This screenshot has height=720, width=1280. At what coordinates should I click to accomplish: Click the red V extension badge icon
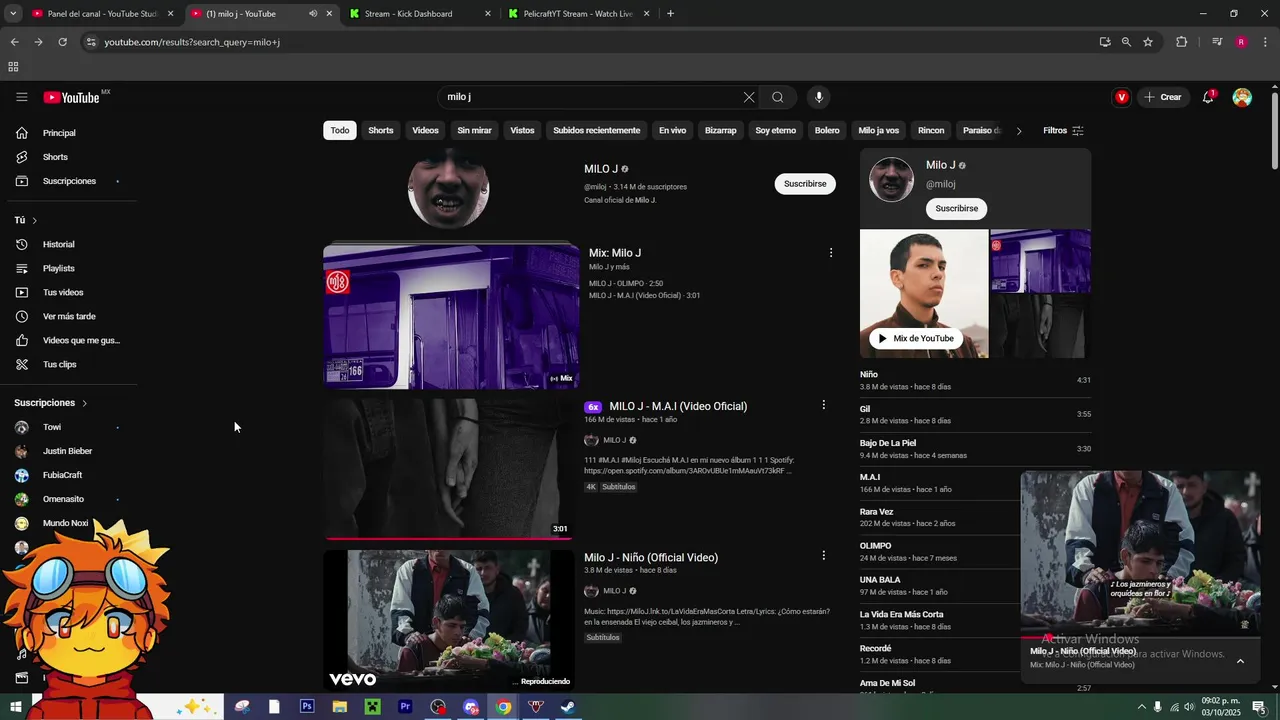[1122, 97]
